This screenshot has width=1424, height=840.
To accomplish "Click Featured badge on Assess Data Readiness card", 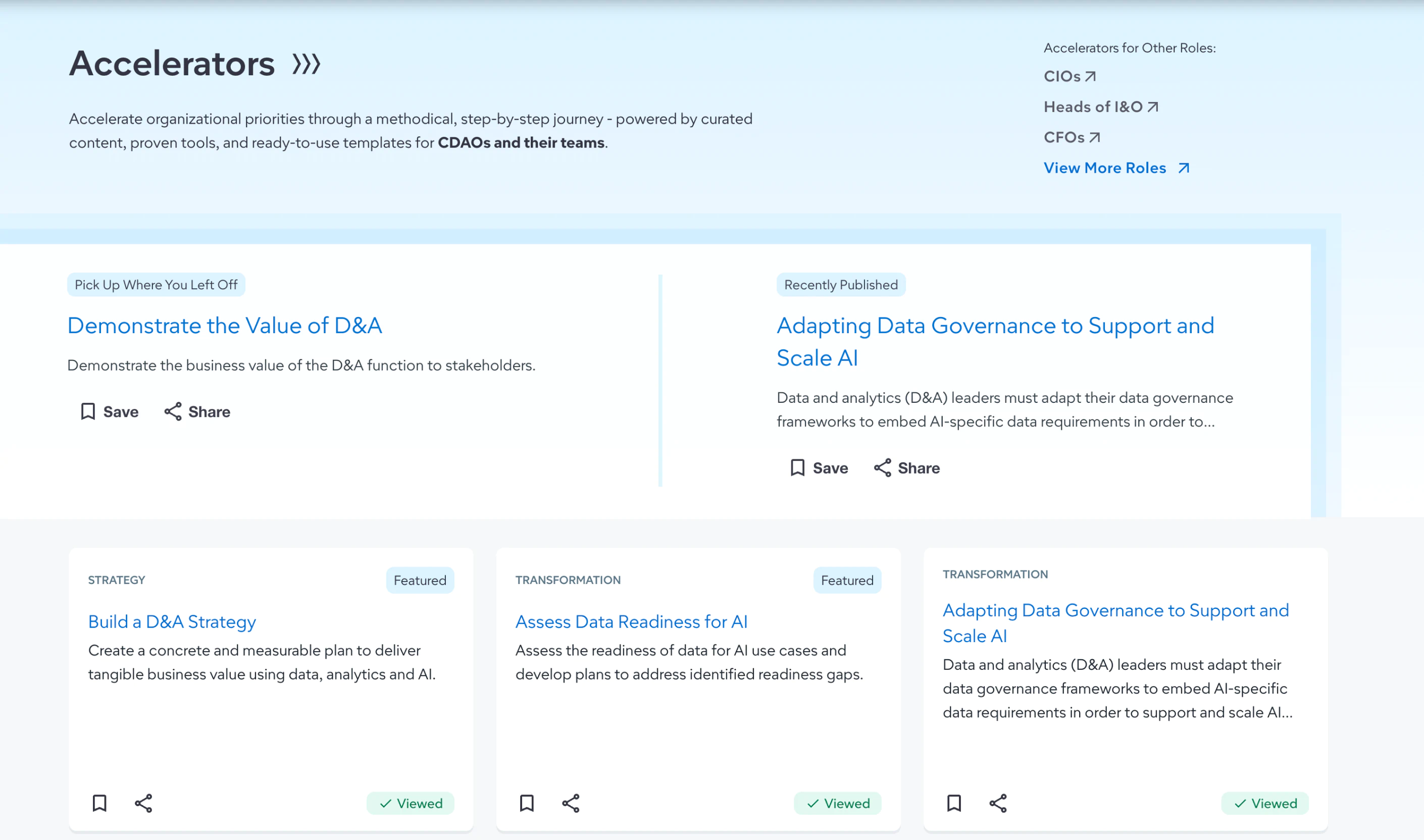I will (x=847, y=580).
